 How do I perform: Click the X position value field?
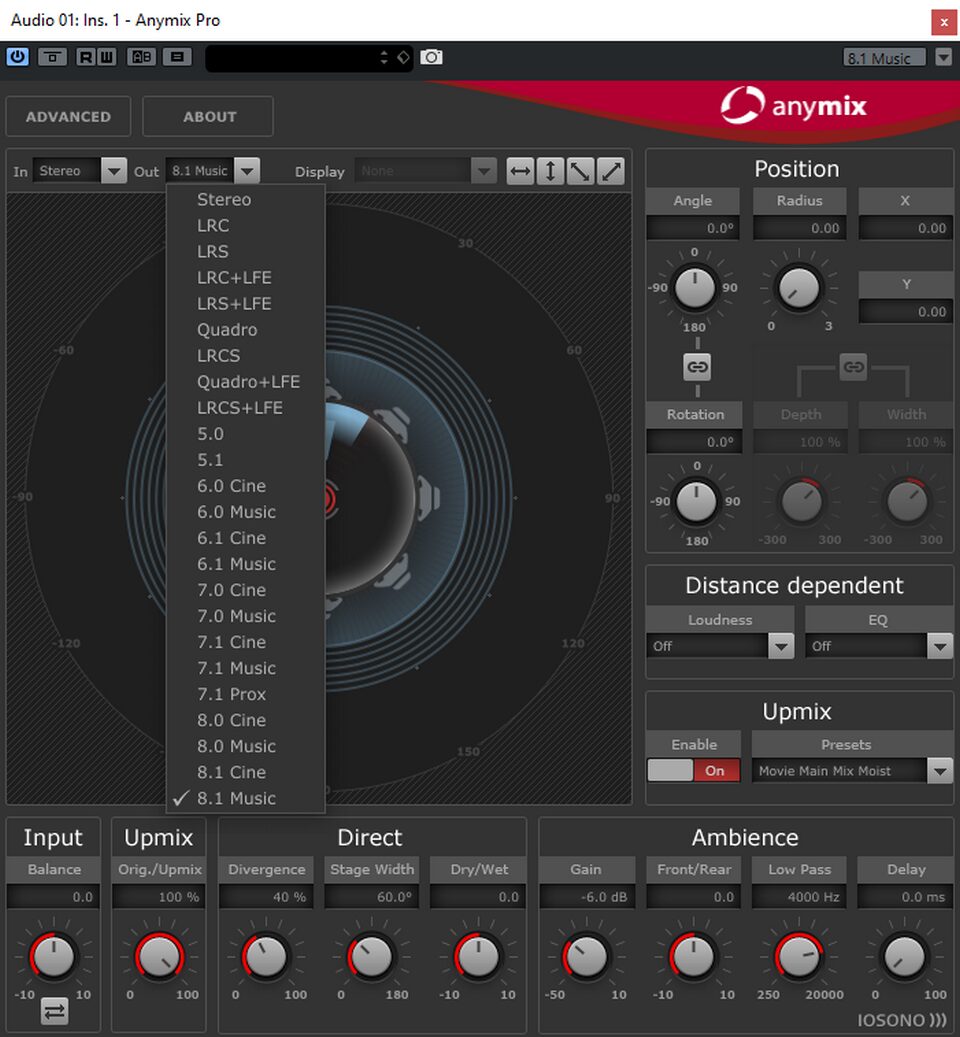click(x=906, y=228)
